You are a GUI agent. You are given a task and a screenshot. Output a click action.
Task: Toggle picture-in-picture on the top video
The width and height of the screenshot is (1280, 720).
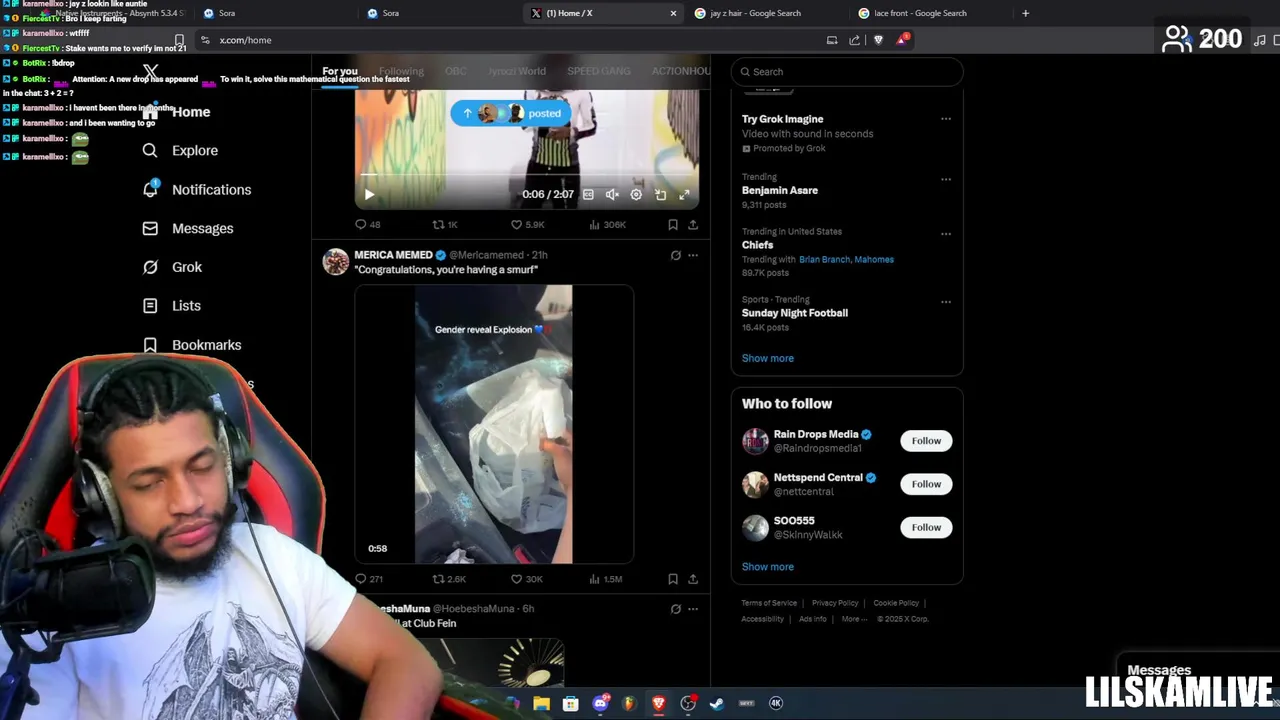pyautogui.click(x=660, y=194)
